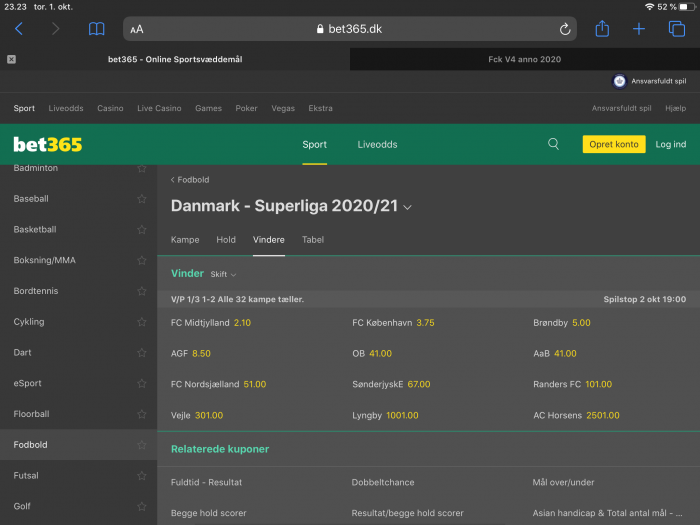This screenshot has height=525, width=700.
Task: Open the Dobbeltchance coupon
Action: (383, 483)
